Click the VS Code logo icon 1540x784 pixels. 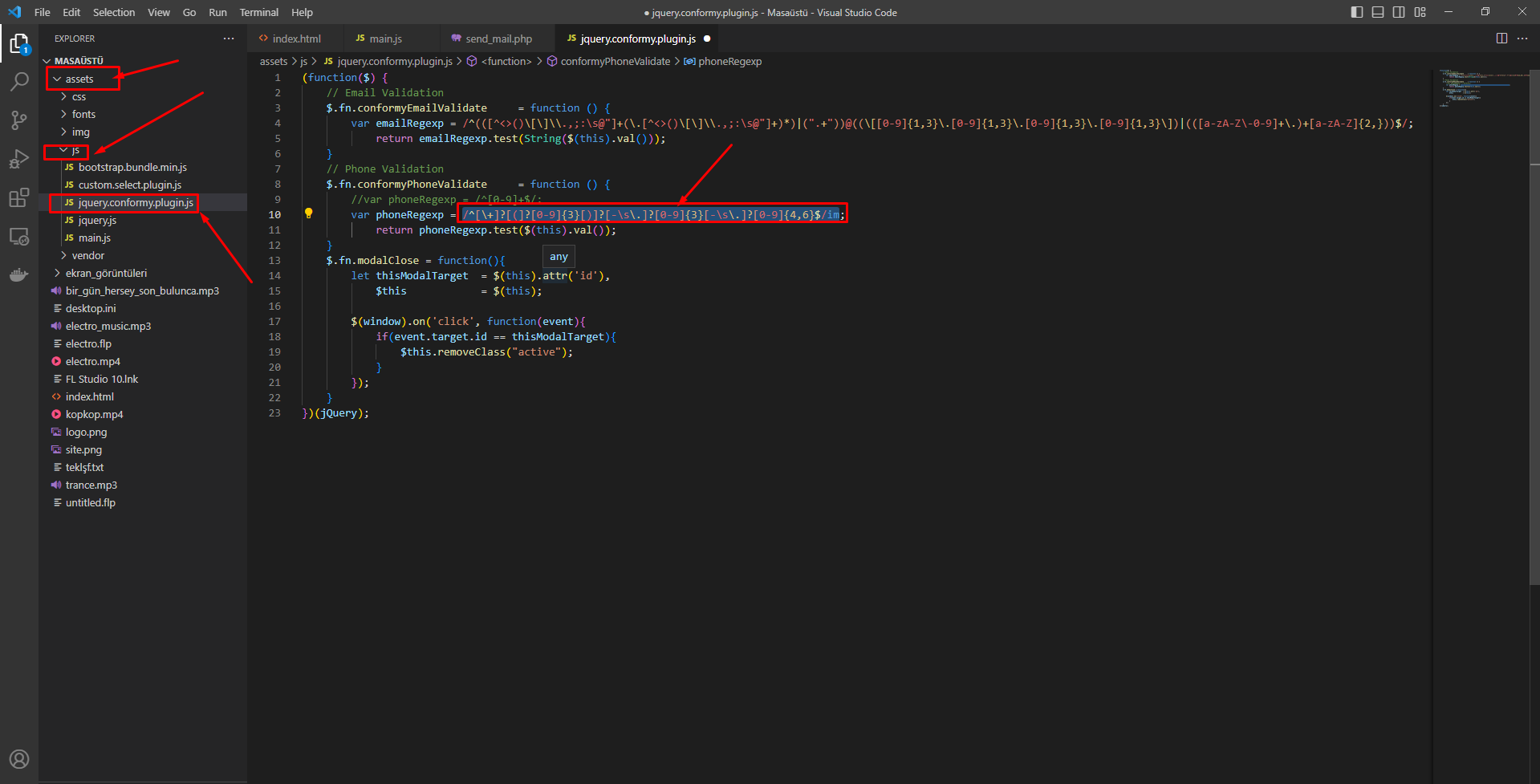(14, 12)
